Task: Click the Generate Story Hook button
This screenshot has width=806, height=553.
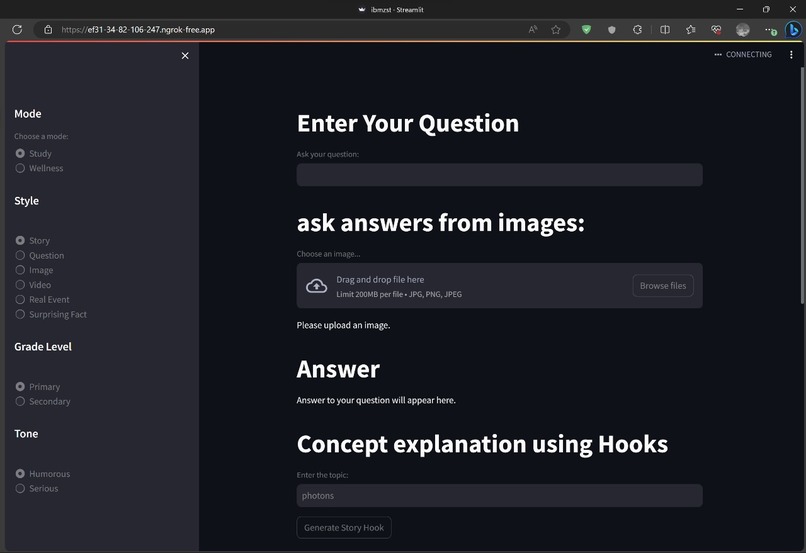Action: 344,527
